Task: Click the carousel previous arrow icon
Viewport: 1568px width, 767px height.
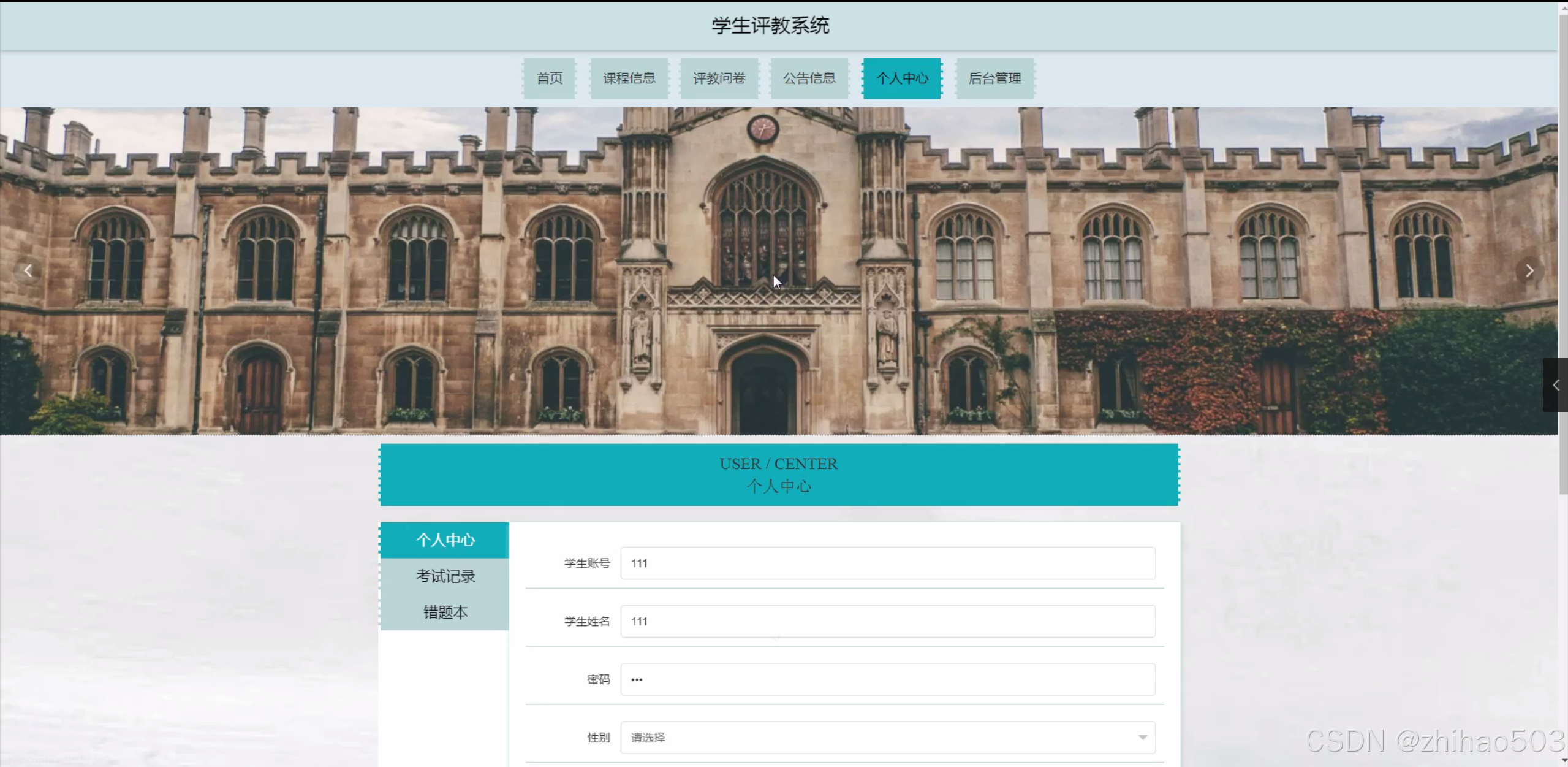Action: (x=28, y=270)
